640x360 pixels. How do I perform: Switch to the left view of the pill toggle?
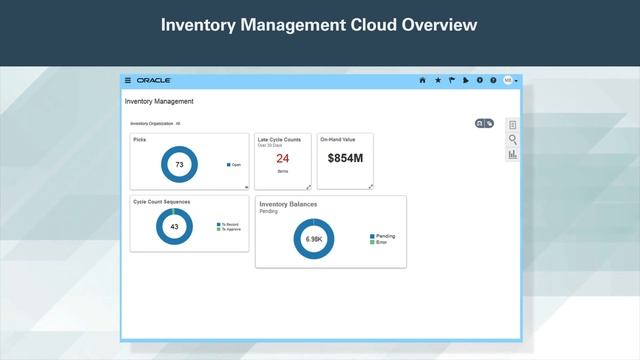(x=480, y=123)
